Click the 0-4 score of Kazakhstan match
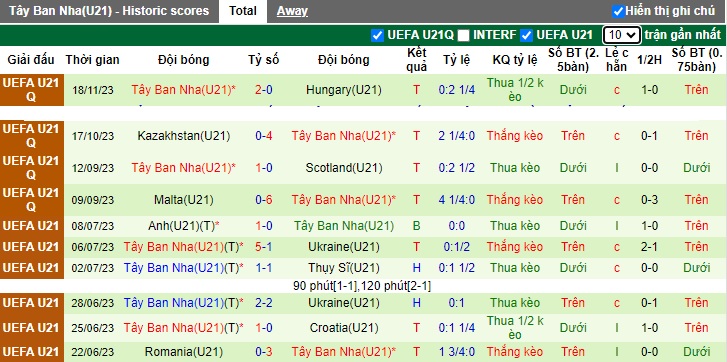This screenshot has height=362, width=727. [x=263, y=136]
